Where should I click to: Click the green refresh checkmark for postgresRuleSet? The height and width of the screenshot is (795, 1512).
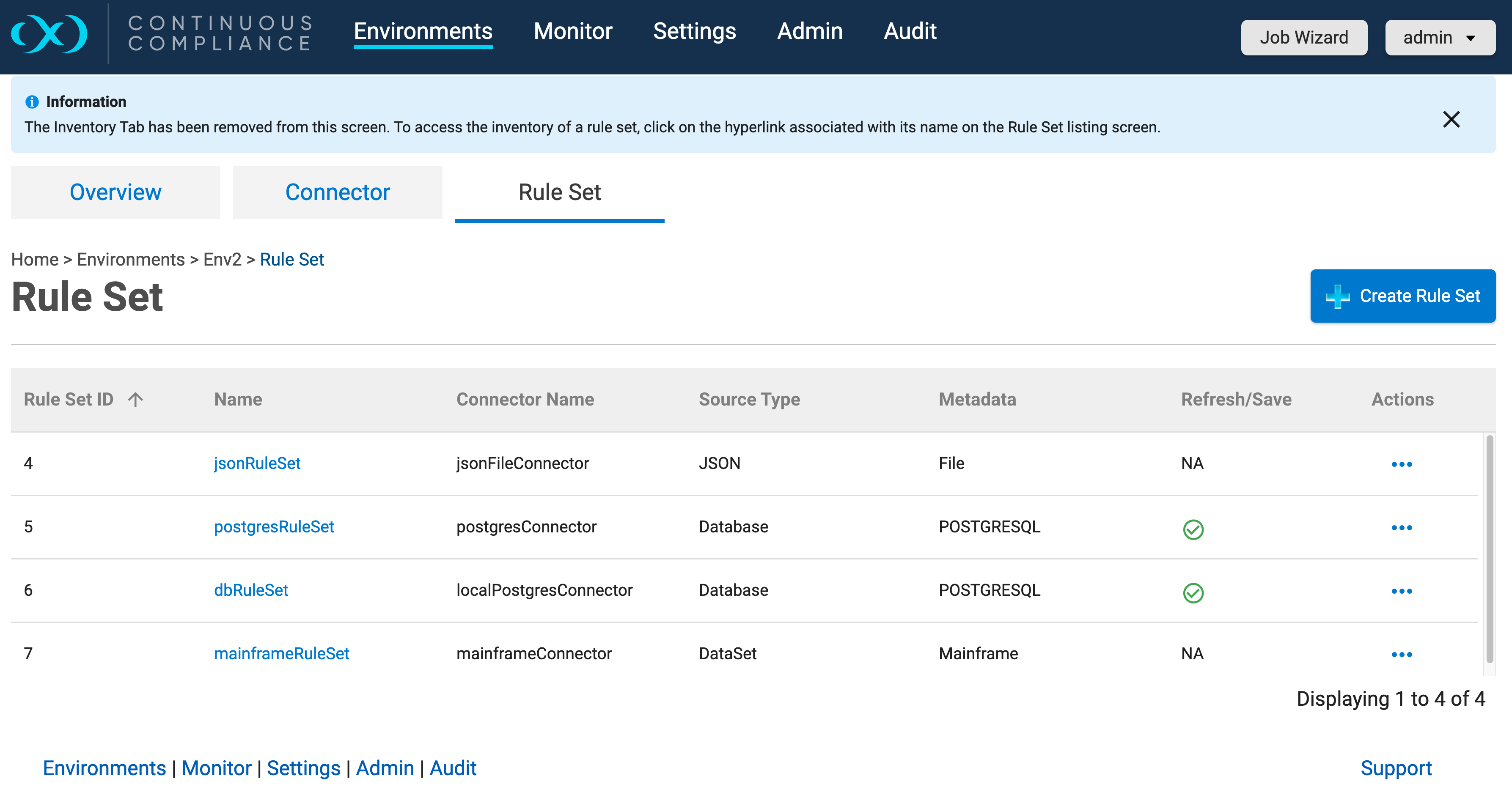(1193, 529)
